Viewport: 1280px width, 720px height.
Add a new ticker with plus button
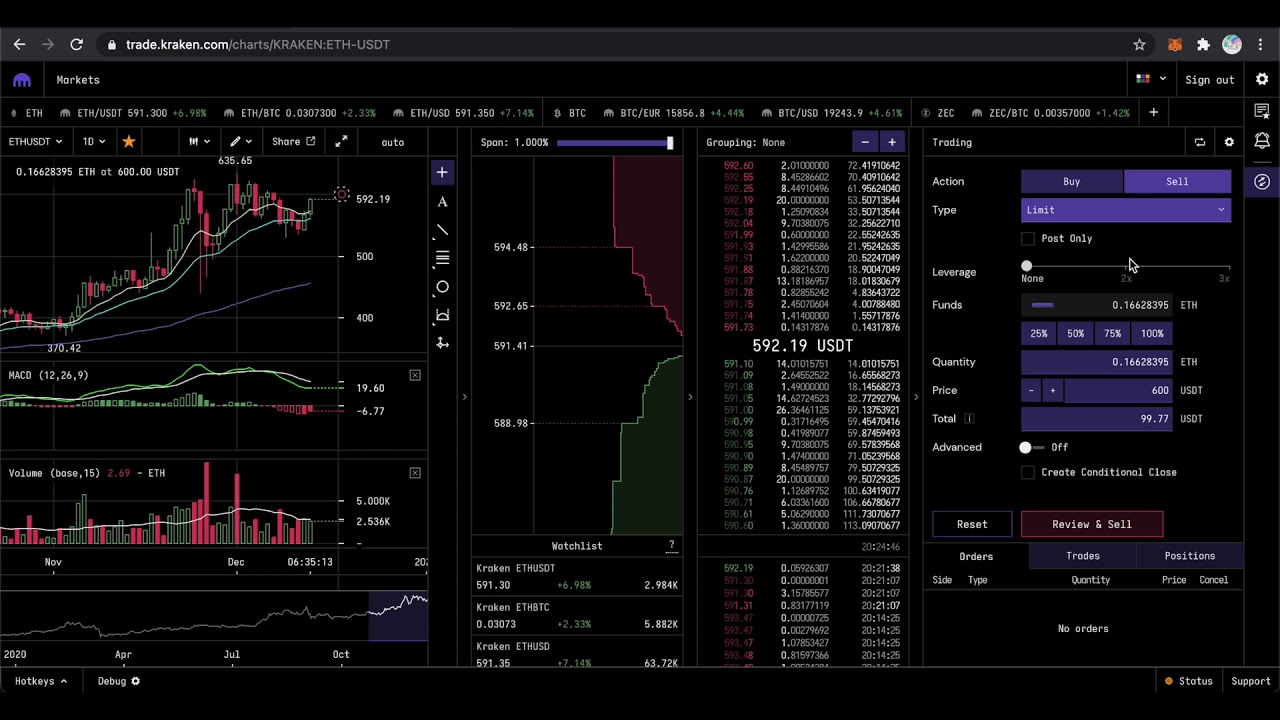1153,113
